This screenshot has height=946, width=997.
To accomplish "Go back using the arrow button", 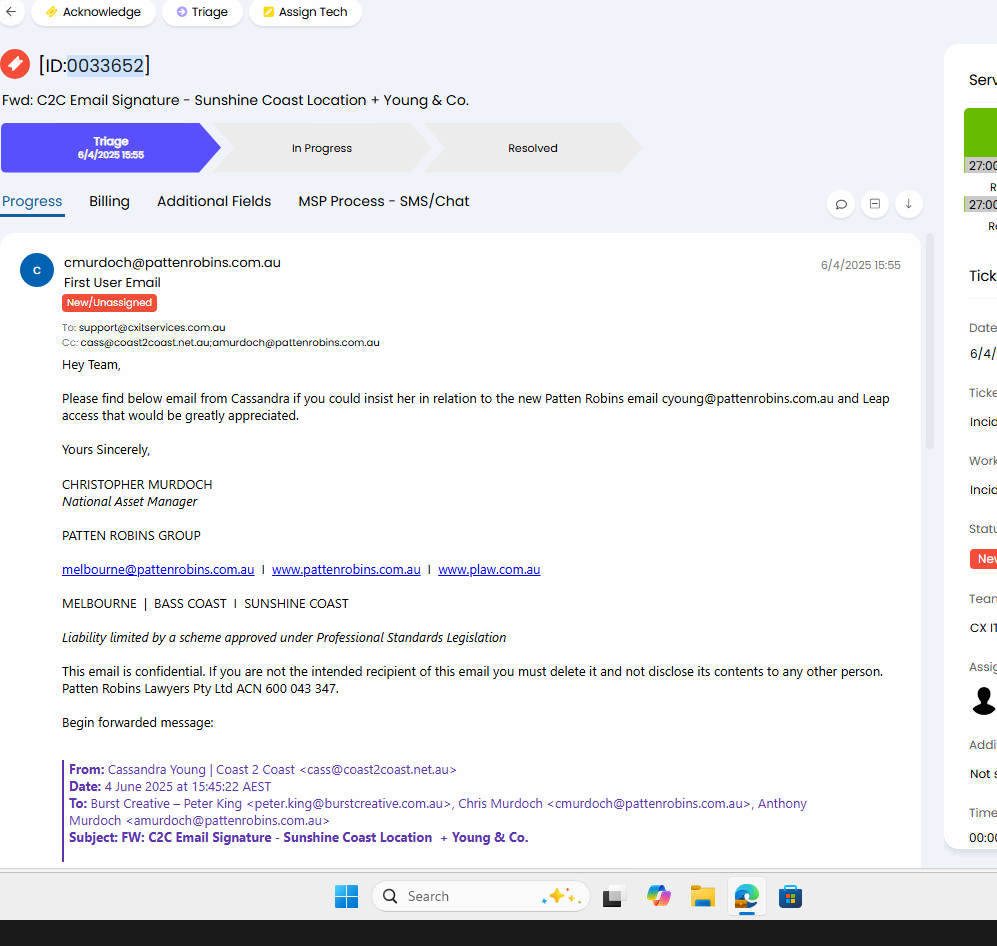I will (11, 11).
